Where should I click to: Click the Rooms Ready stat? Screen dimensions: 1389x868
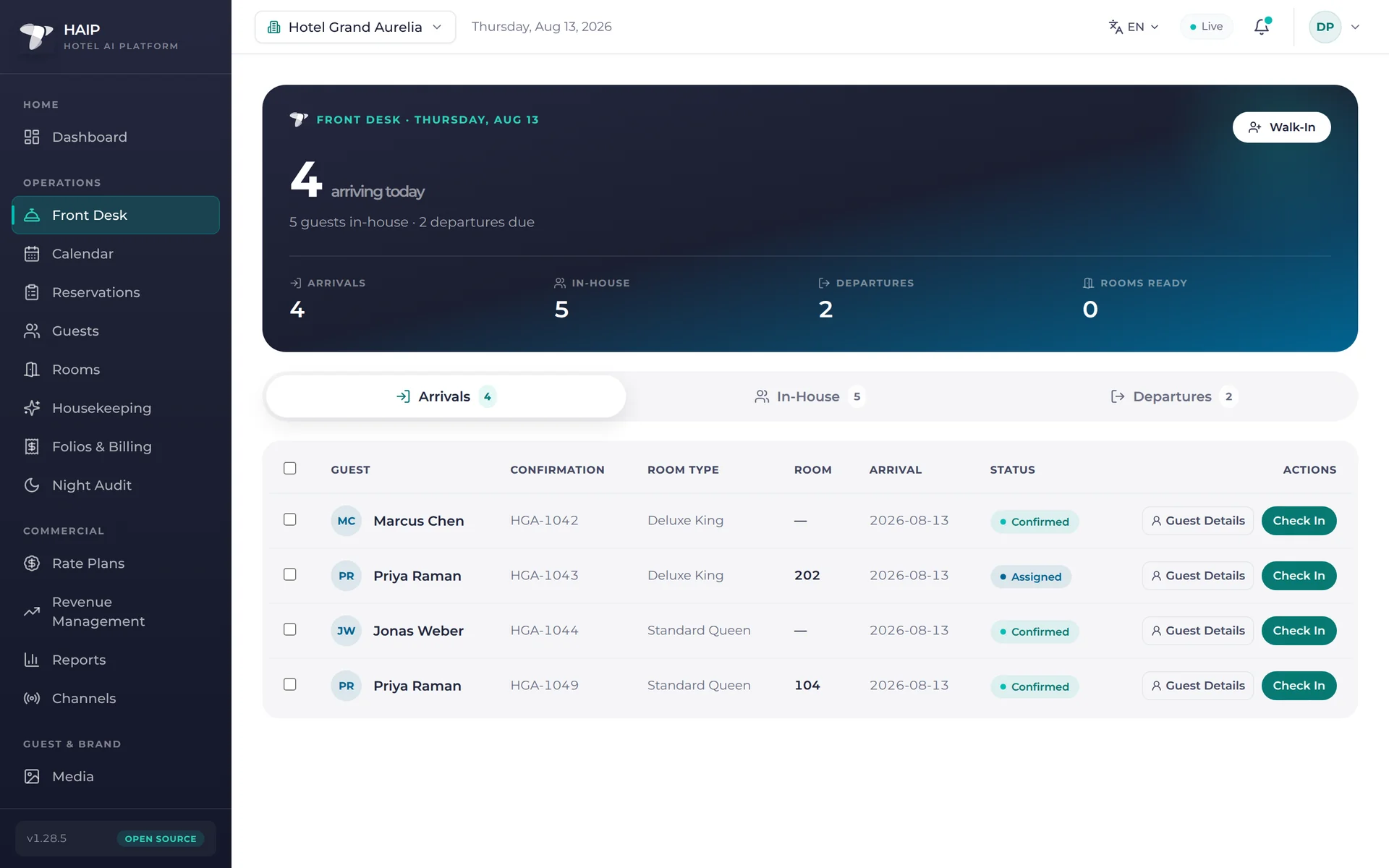pos(1135,298)
